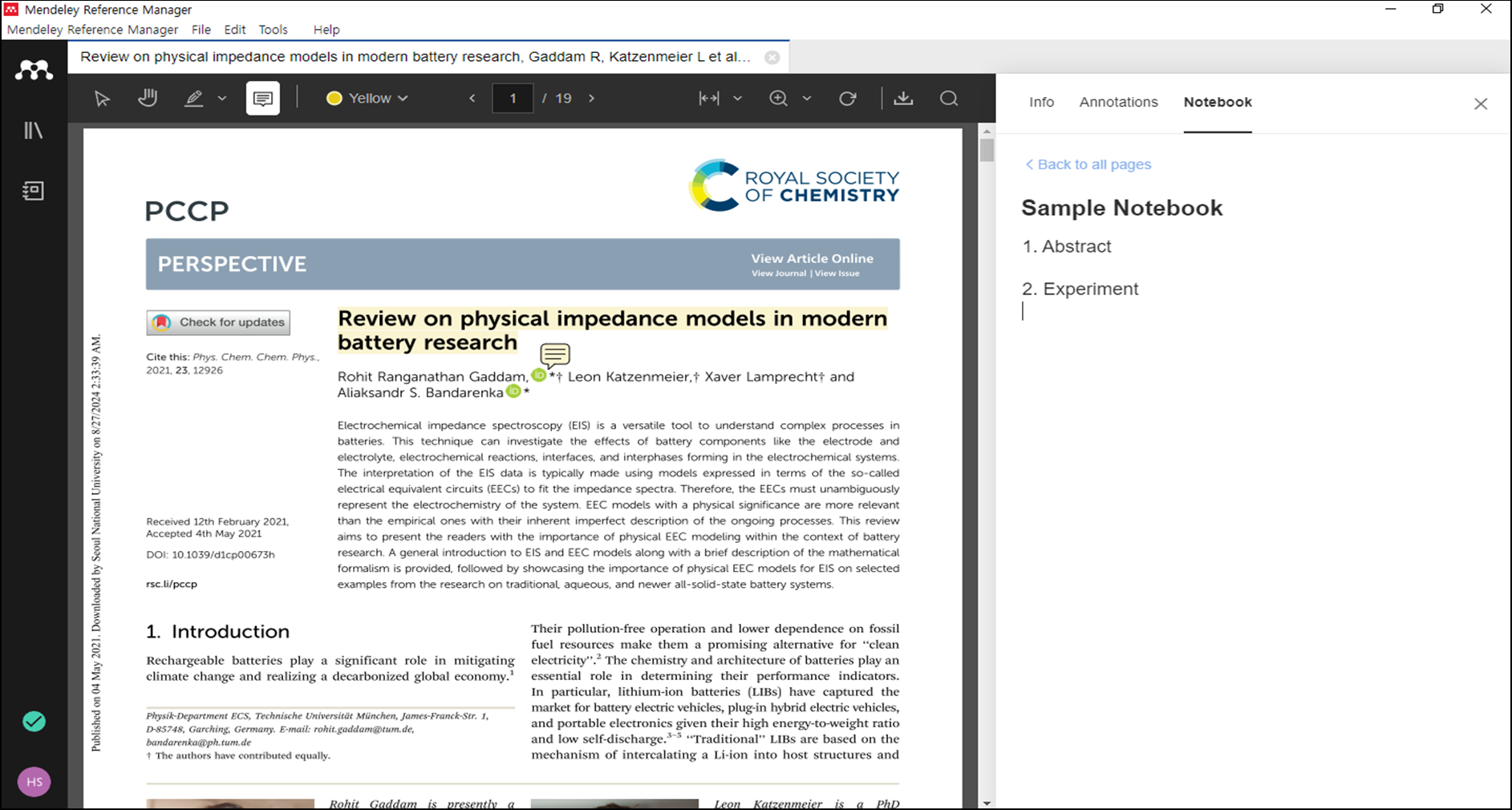Click the page number input field
The width and height of the screenshot is (1512, 810).
[513, 98]
